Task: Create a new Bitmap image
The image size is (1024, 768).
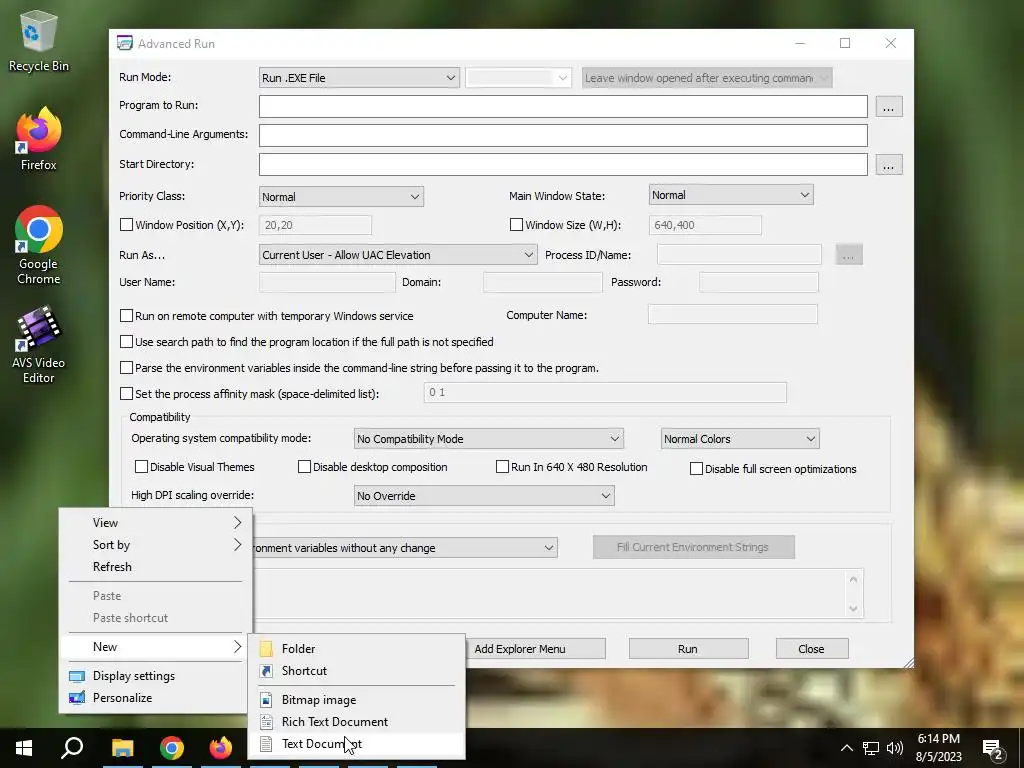Action: 357,699
